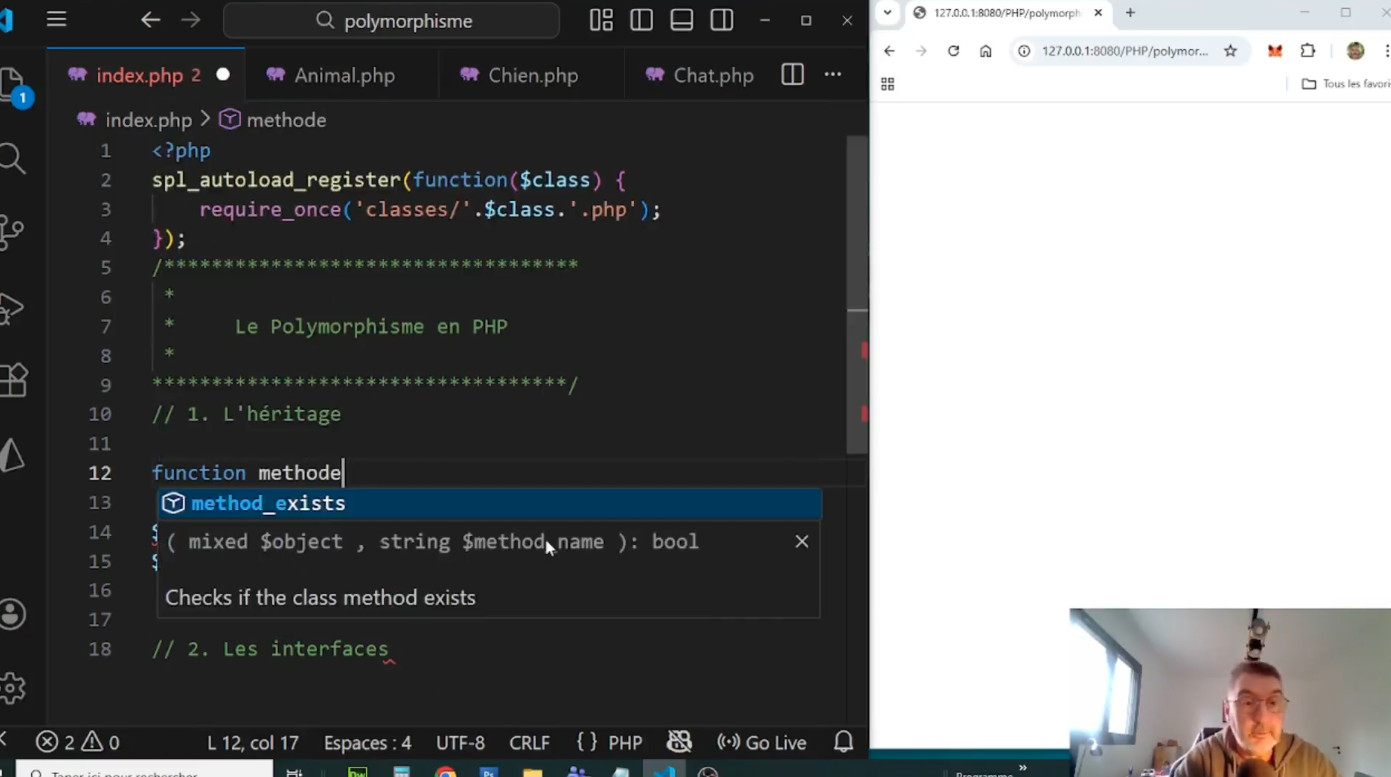Open the PHP language mode selector
1391x777 pixels.
(610, 742)
